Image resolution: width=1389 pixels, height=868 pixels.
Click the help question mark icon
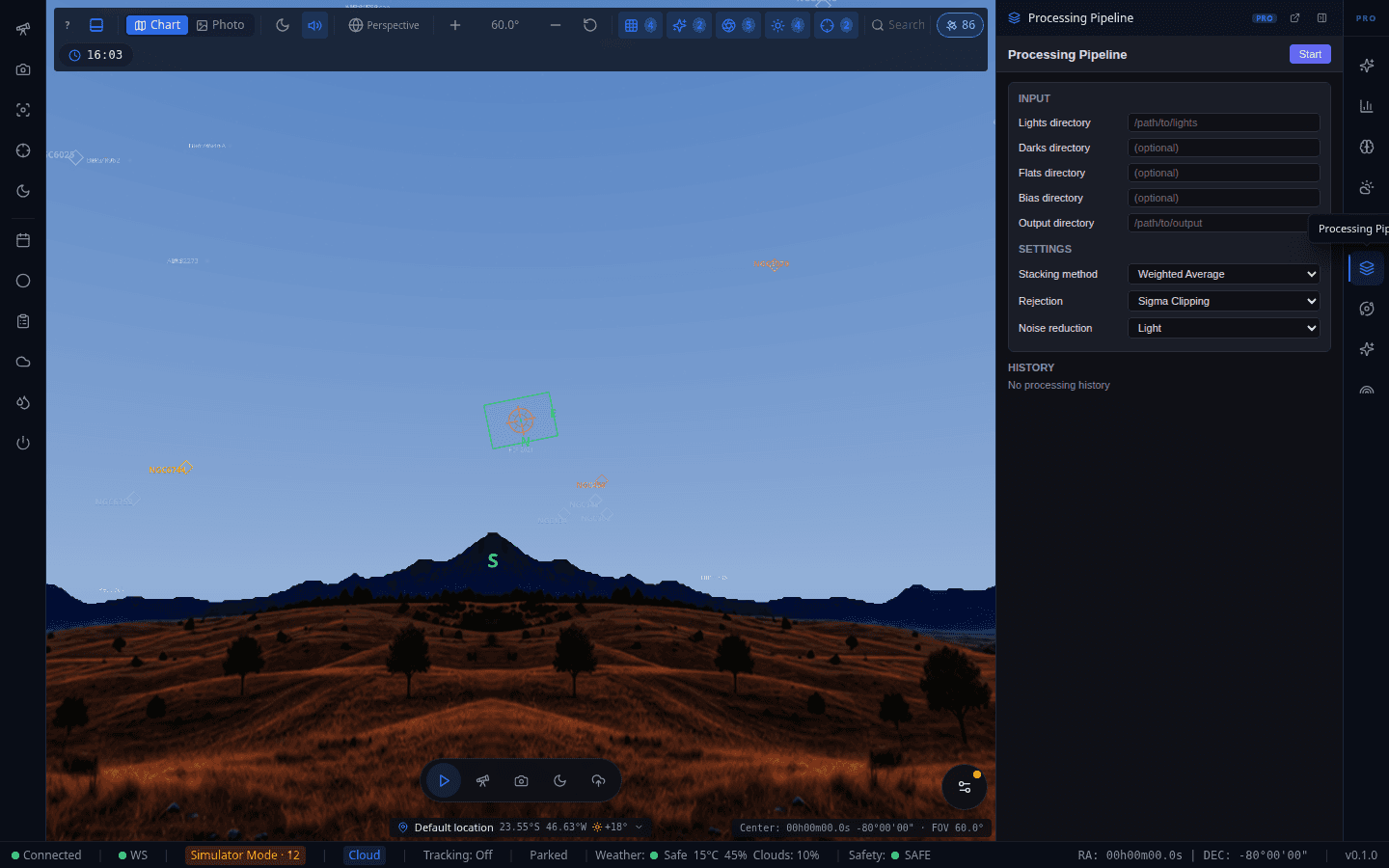pos(68,25)
